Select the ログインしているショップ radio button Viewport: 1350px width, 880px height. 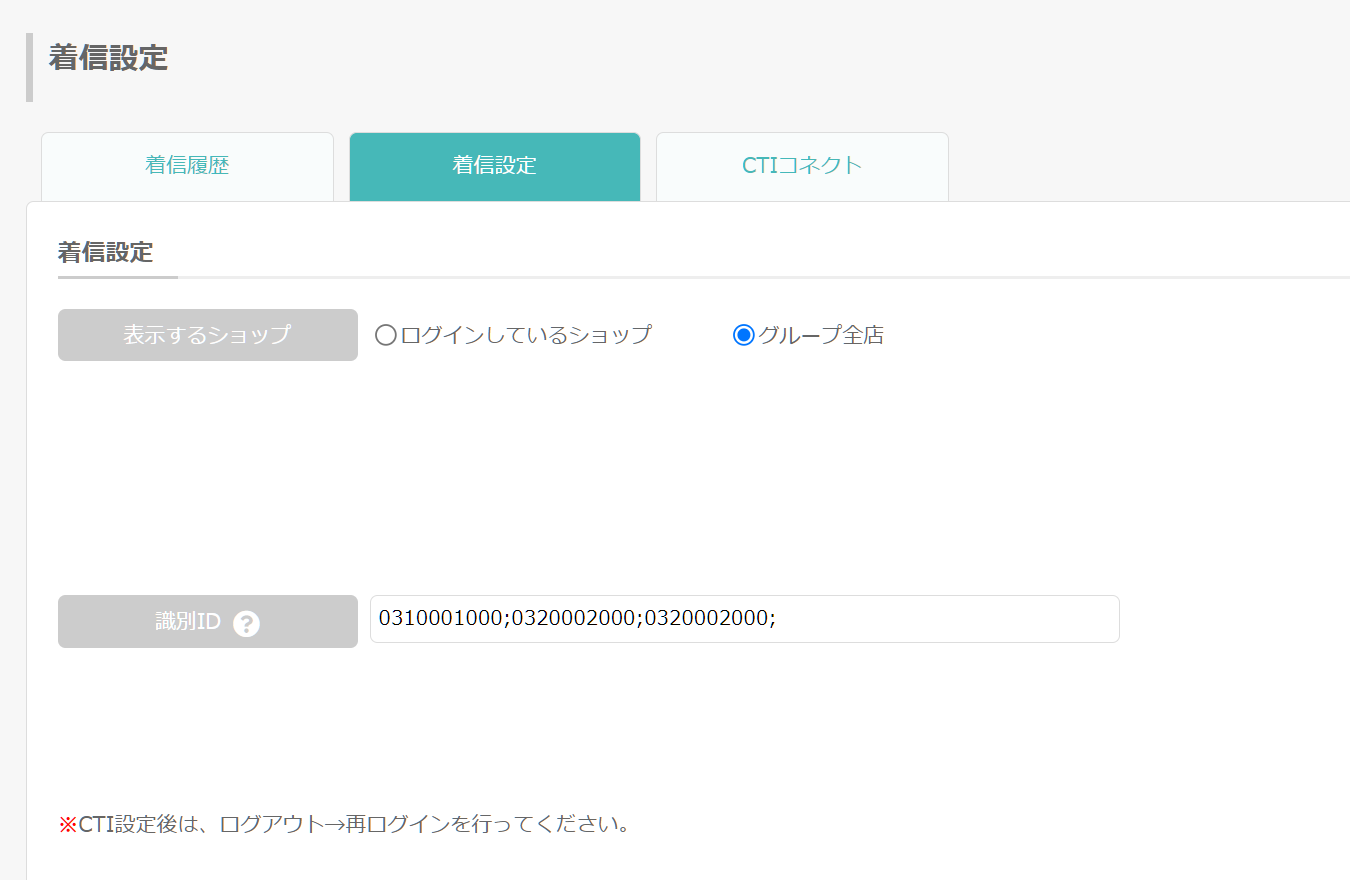(386, 335)
